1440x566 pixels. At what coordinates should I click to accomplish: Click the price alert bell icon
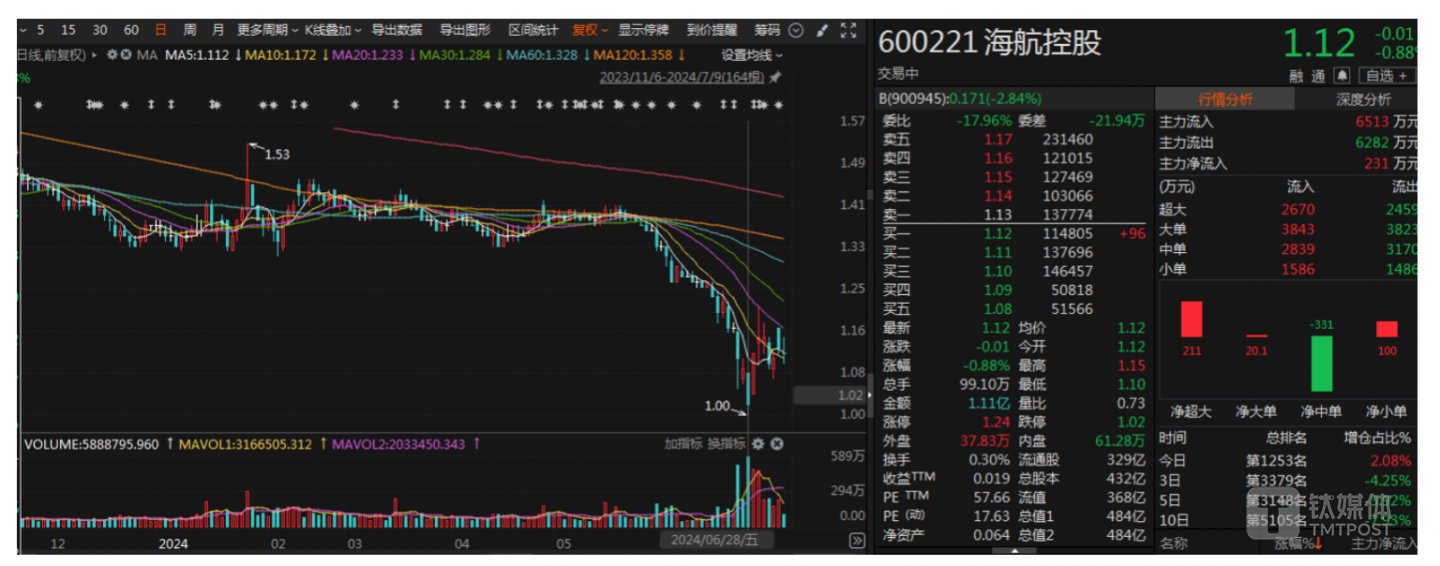(x=1341, y=75)
